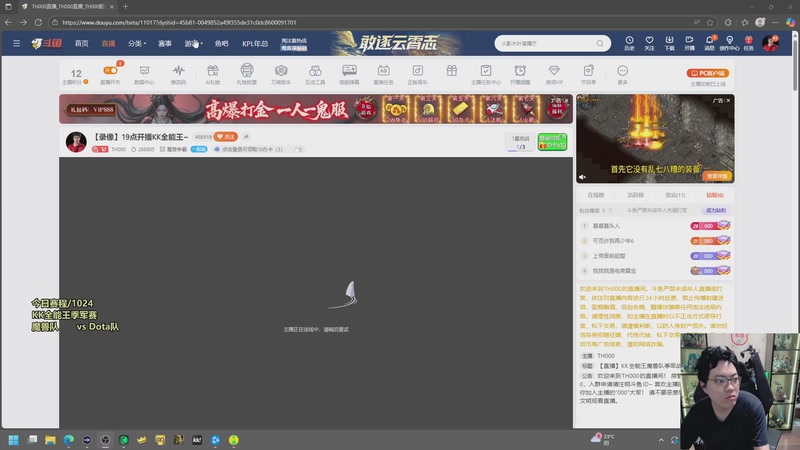Go back in the browser
Image resolution: width=800 pixels, height=450 pixels.
[x=8, y=22]
